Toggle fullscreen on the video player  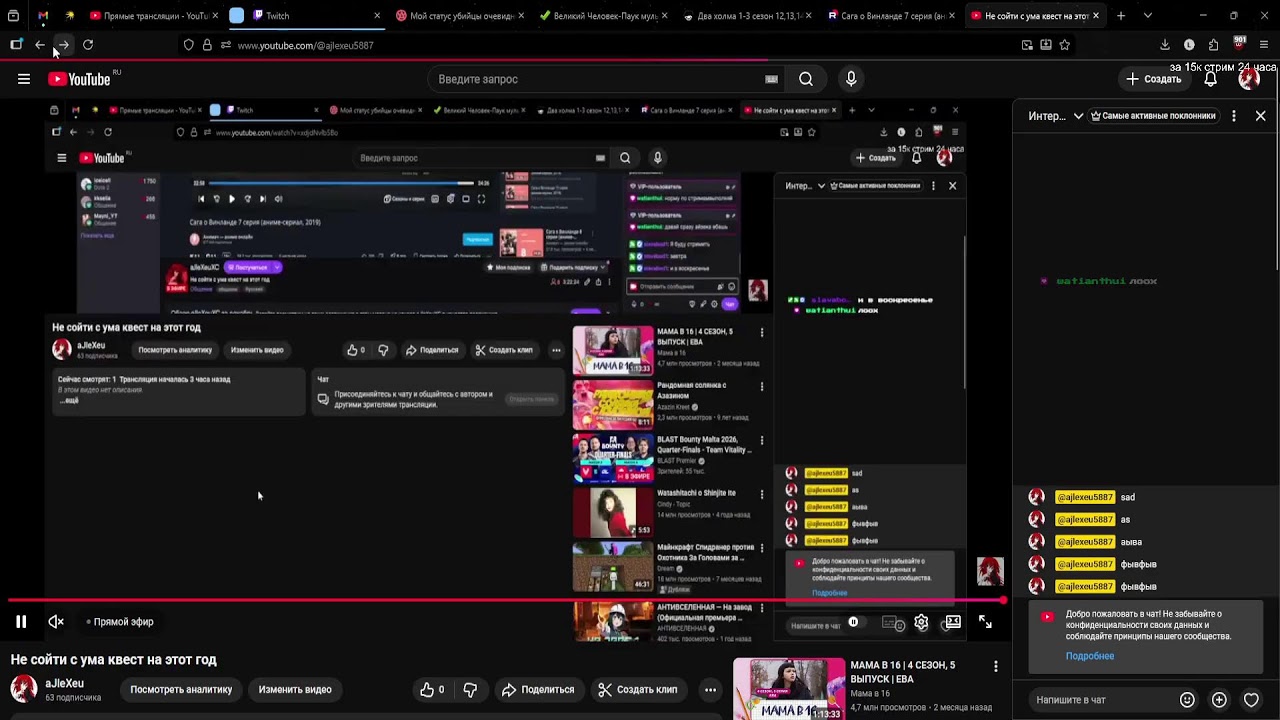coord(985,622)
